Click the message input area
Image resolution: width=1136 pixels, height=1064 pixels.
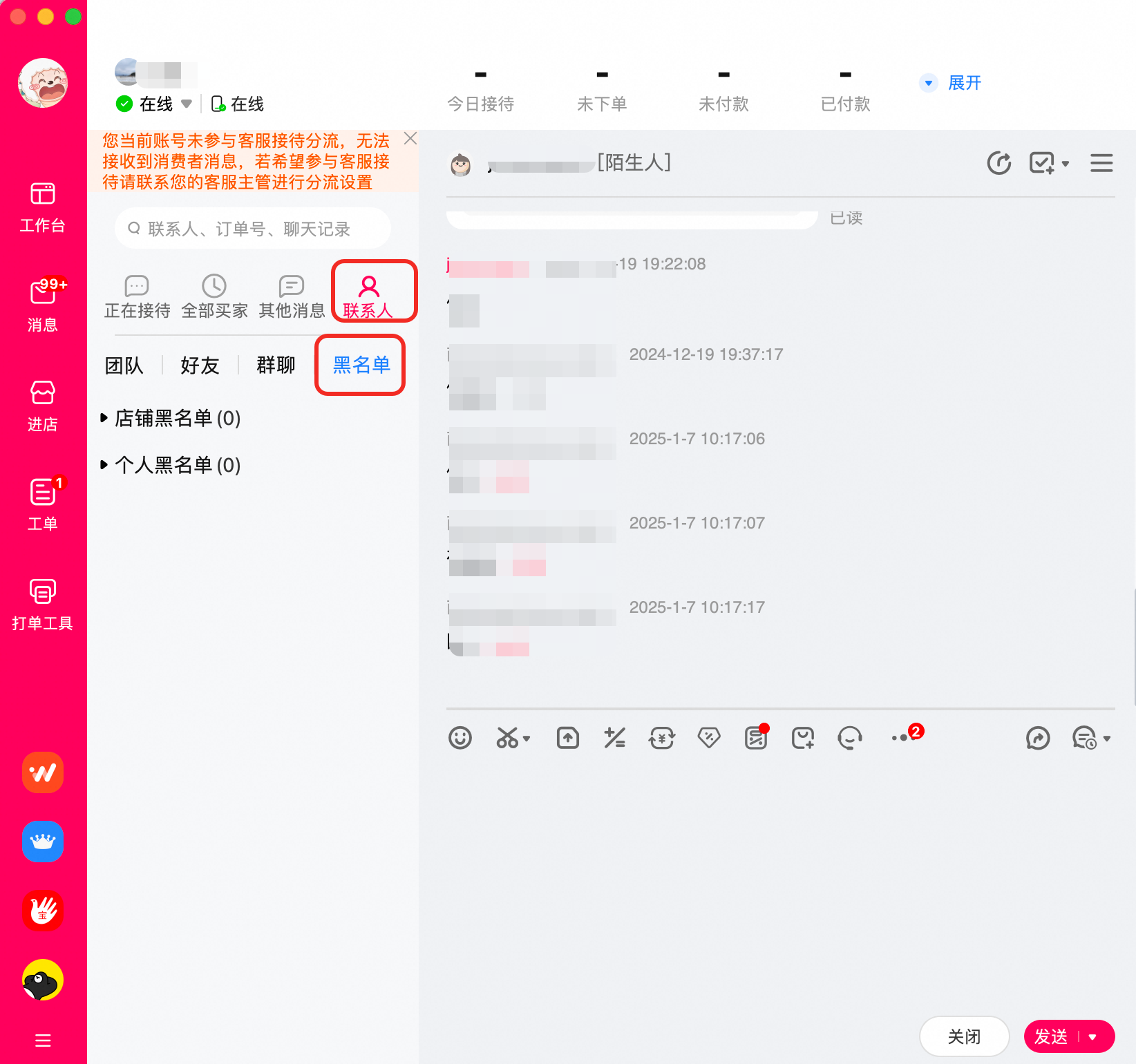tap(781, 884)
